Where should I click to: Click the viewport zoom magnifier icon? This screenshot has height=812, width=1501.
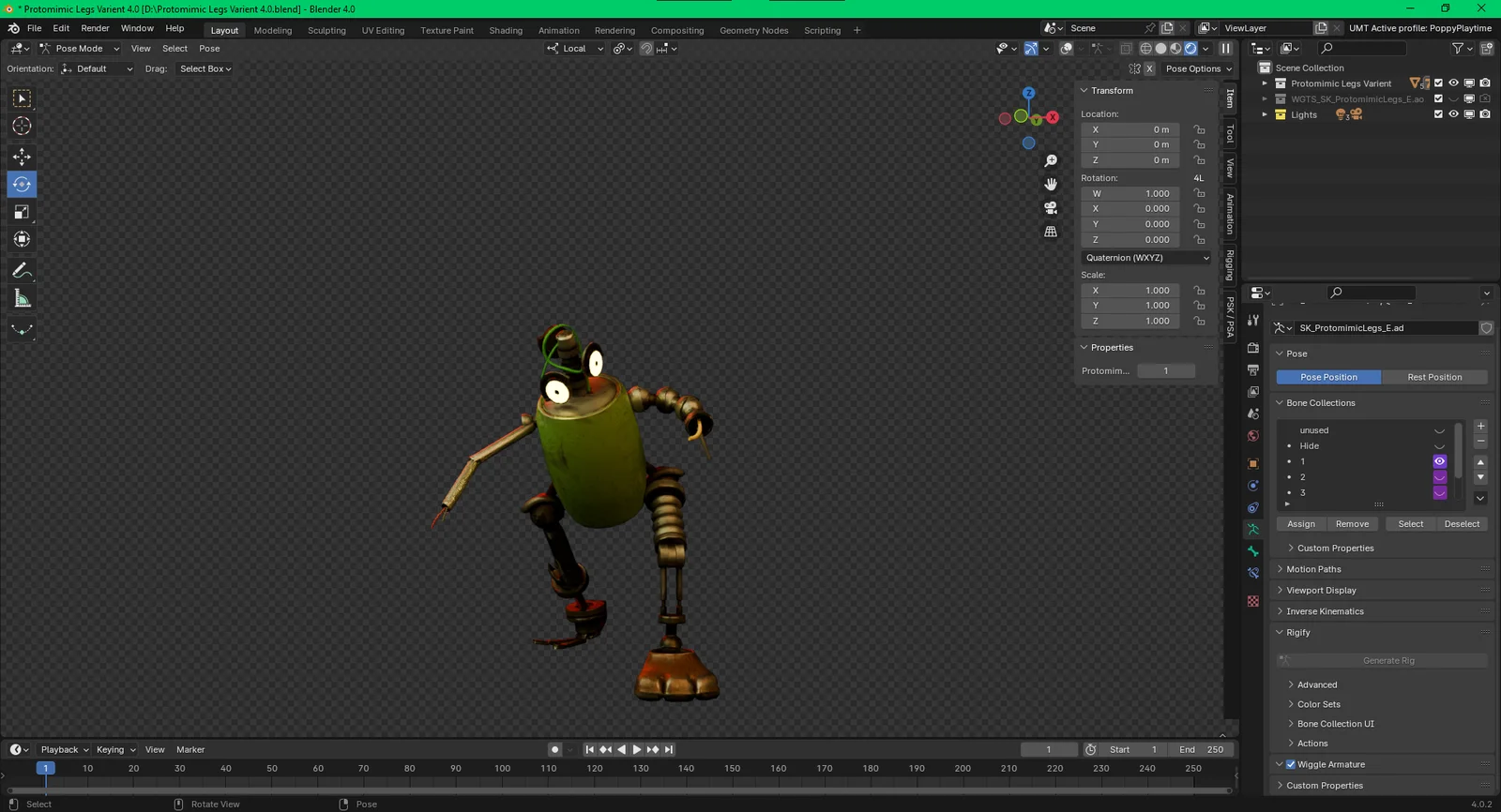1051,161
